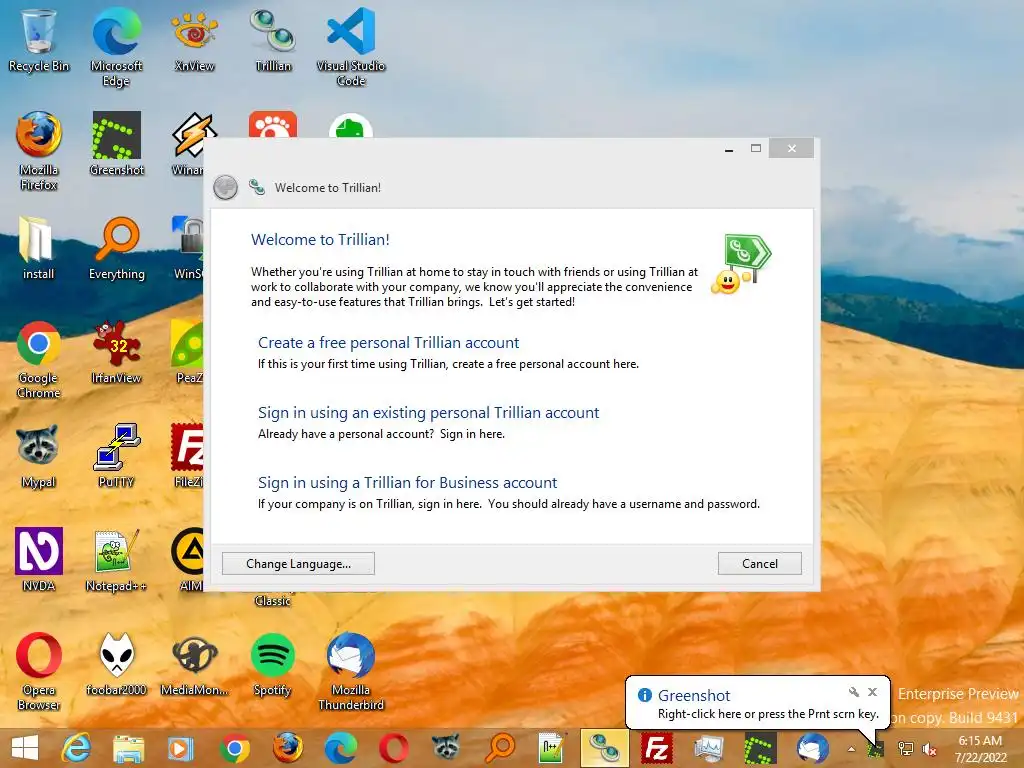
Task: Click wrench settings icon in Greenshot balloon
Action: click(854, 692)
